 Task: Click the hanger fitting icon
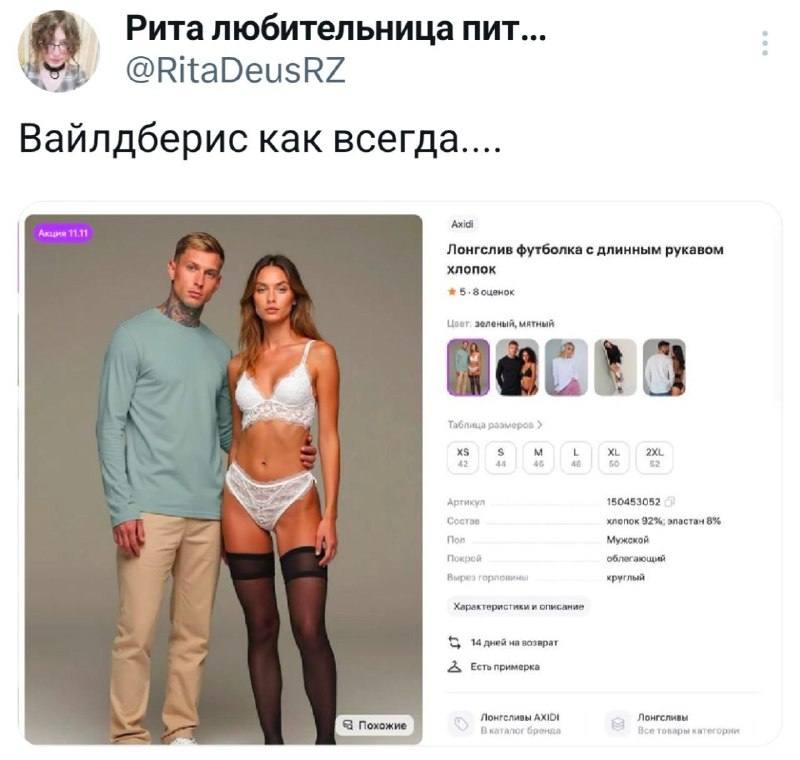click(454, 667)
